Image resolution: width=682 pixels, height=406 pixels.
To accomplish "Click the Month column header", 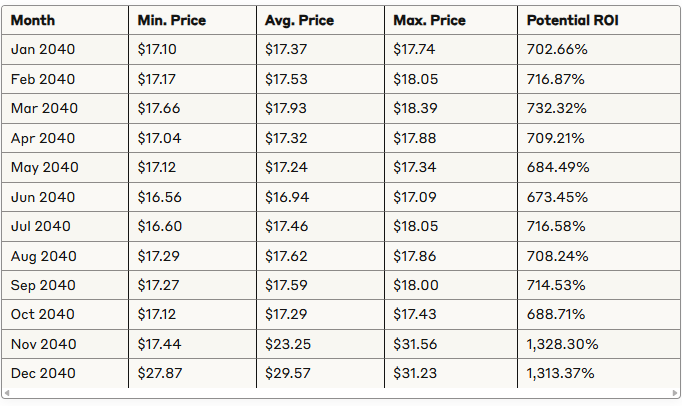I will (x=33, y=20).
